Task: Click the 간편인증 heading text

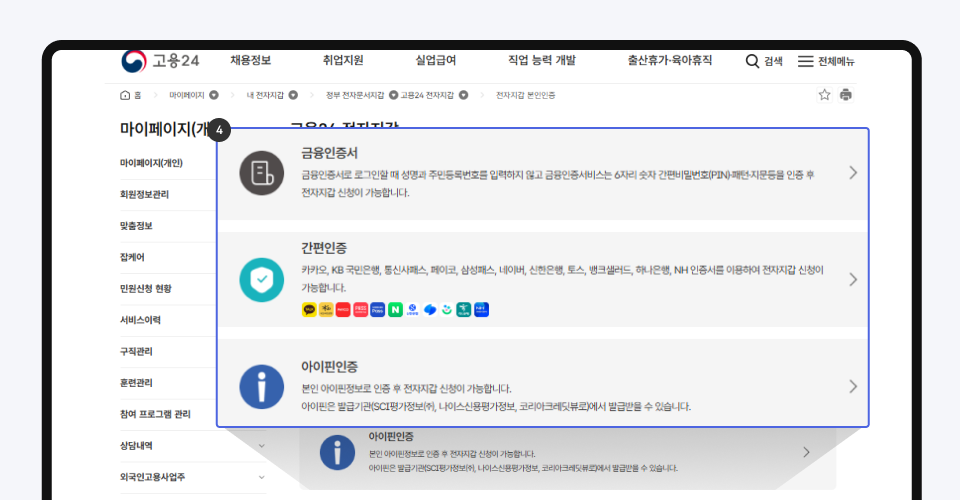Action: 324,248
